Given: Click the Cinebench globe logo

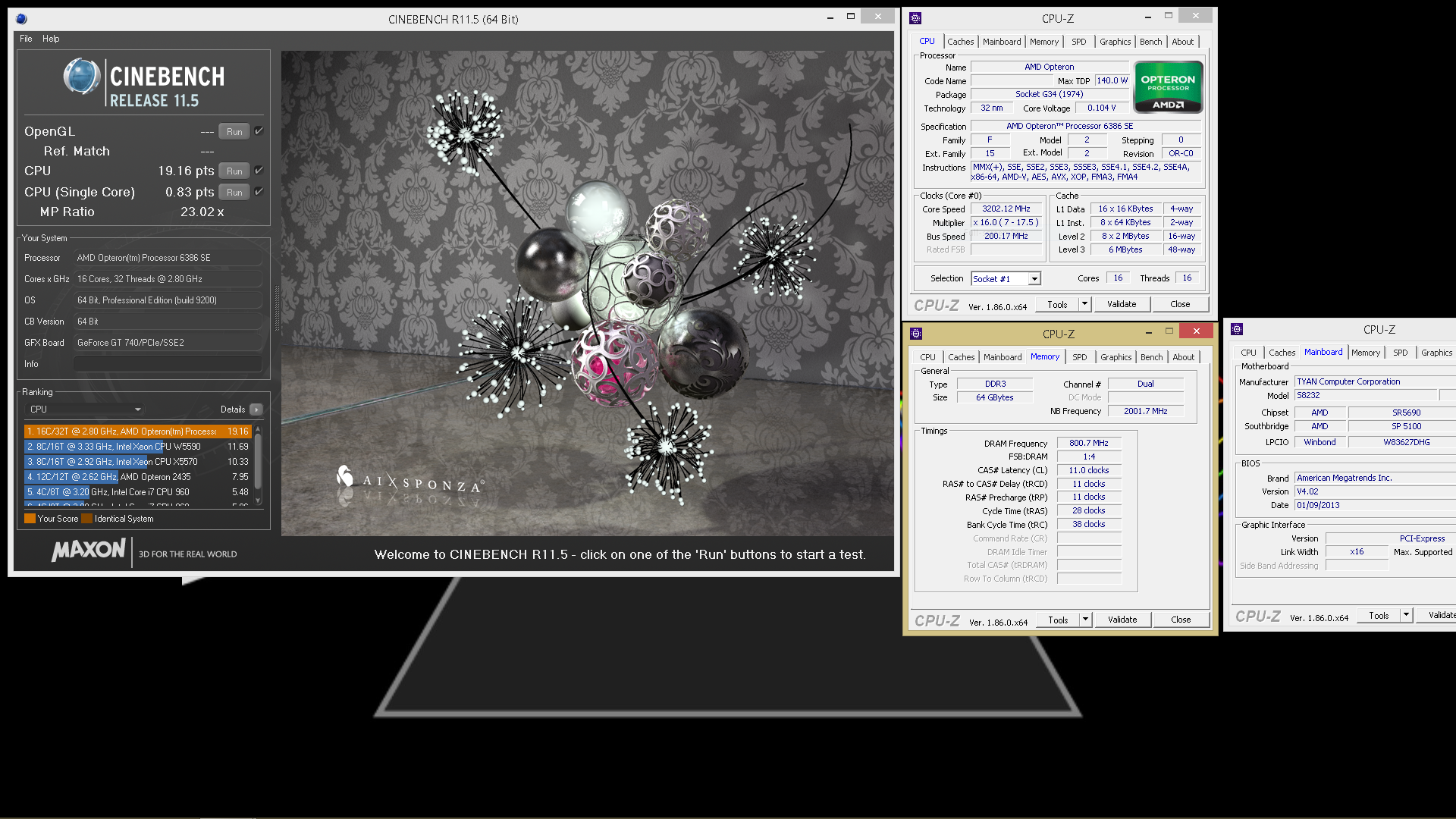Looking at the screenshot, I should click(x=81, y=76).
